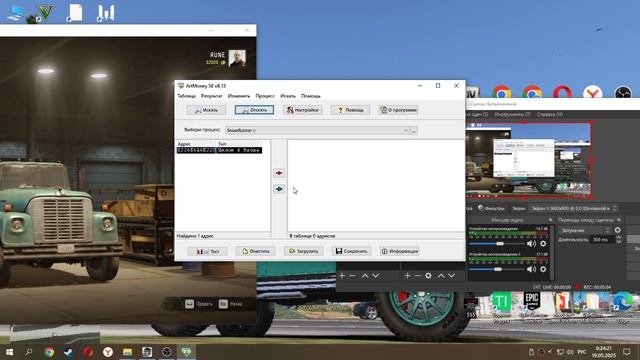The height and width of the screenshot is (360, 640).
Task: Move scene up in OBS scenes panel
Action: click(x=365, y=276)
